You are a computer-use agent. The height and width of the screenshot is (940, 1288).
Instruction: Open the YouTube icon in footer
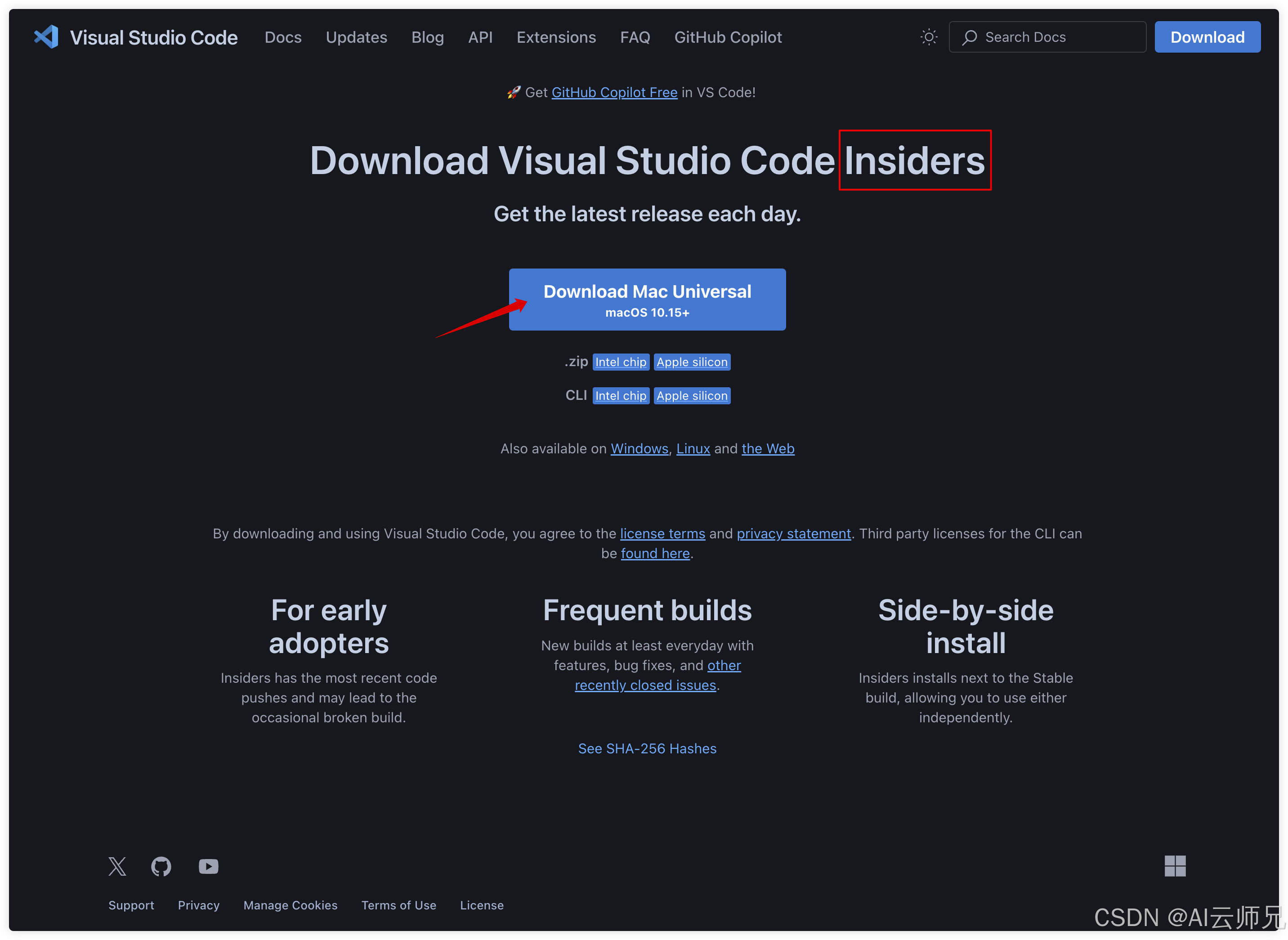point(208,866)
